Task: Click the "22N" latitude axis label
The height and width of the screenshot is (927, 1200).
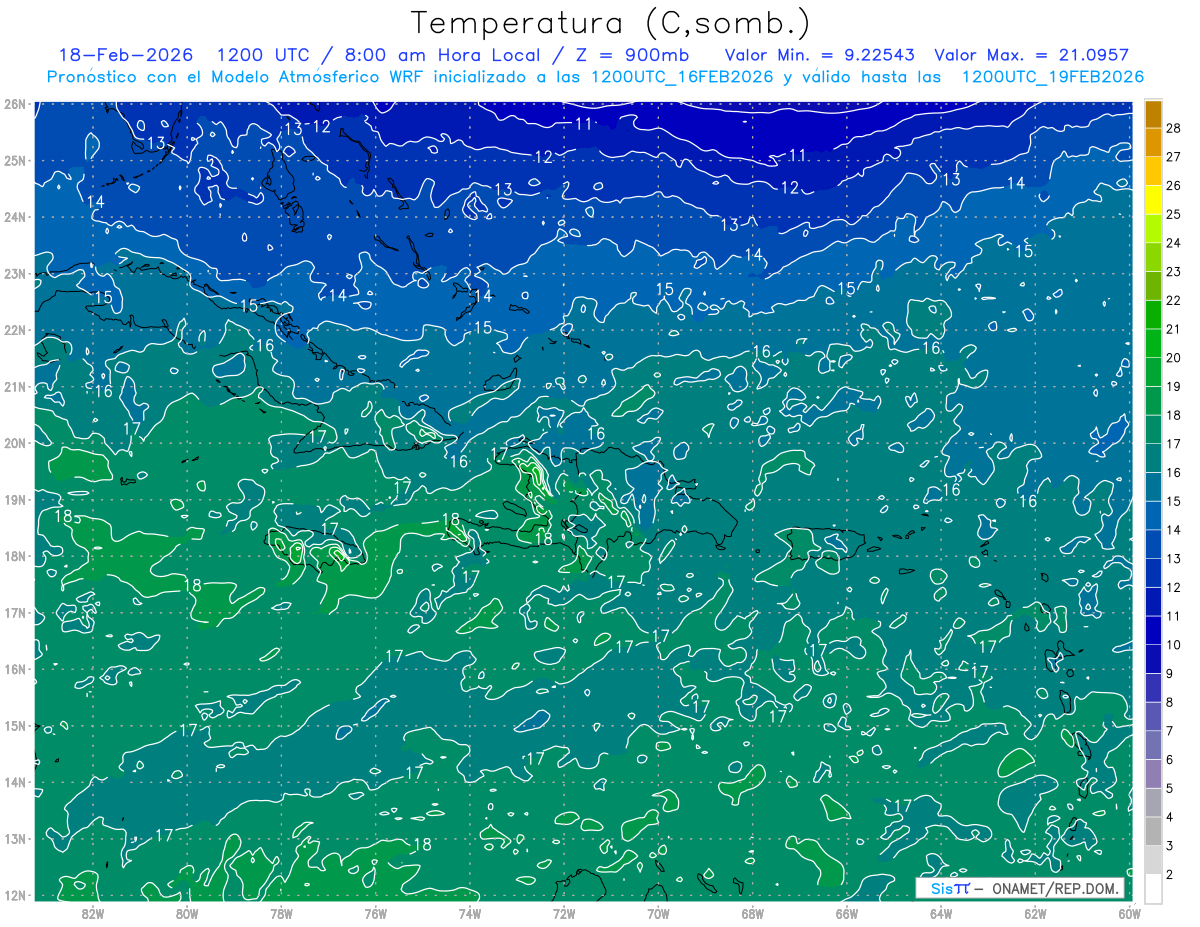Action: 15,330
